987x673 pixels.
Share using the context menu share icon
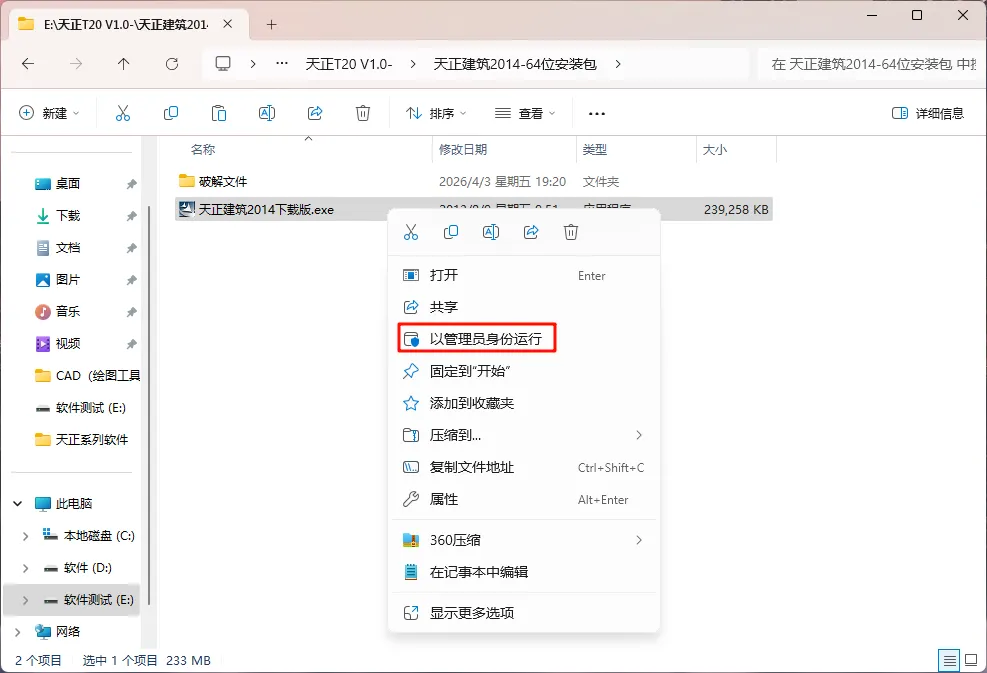[x=531, y=232]
